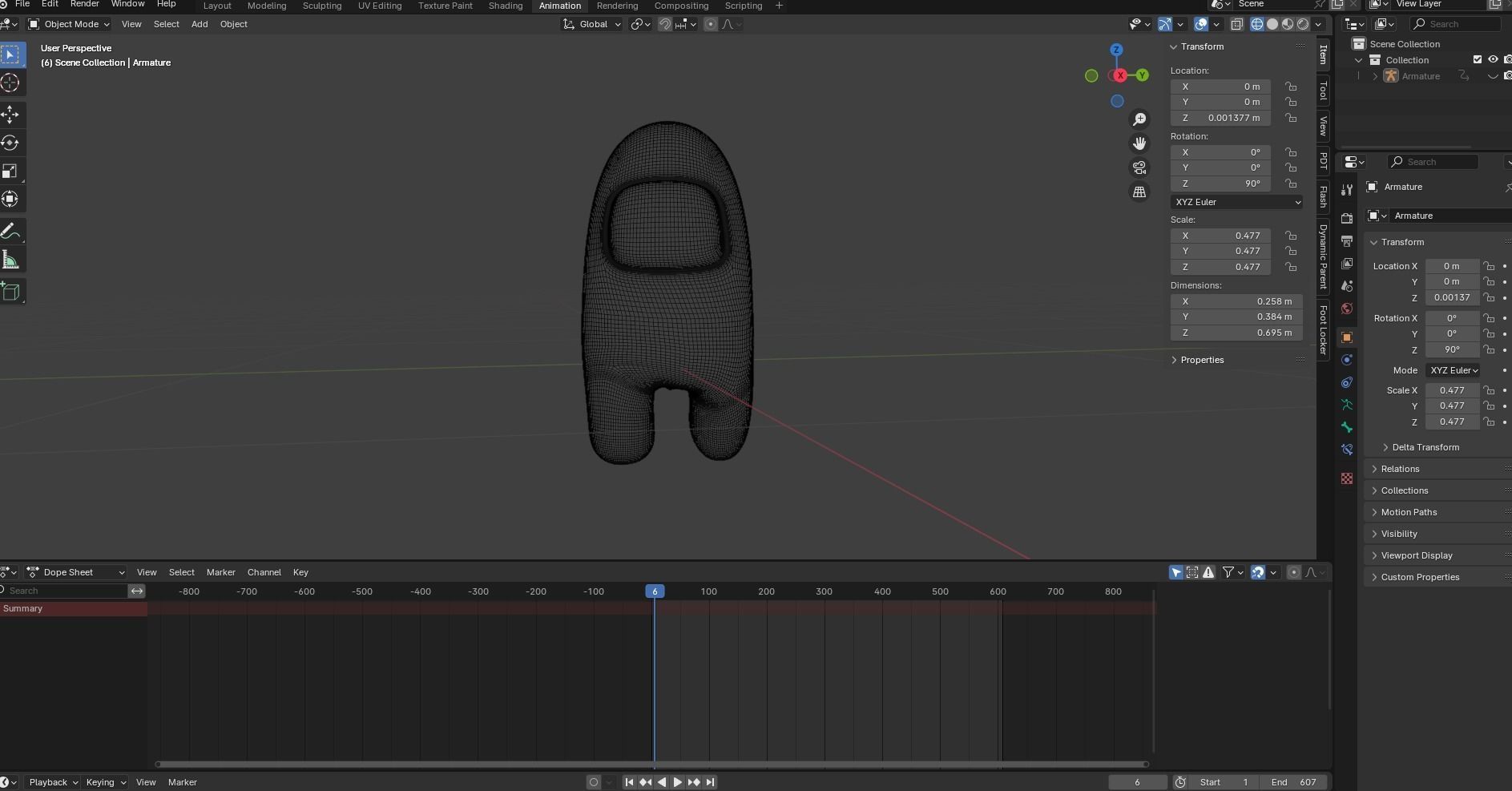Screen dimensions: 1512x791
Task: Open the Tool properties tab with wrench icon
Action: 1347,190
